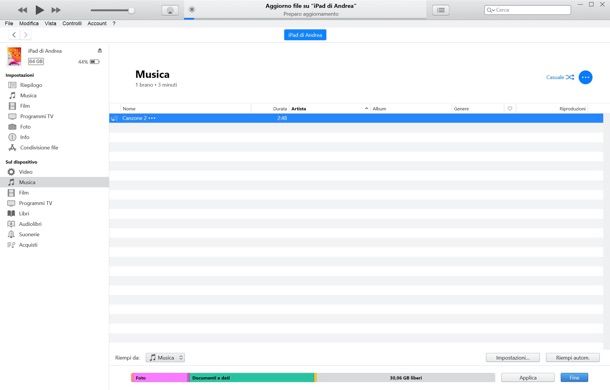This screenshot has height=390, width=610.
Task: Click the iPad di Andrea button
Action: pos(305,35)
